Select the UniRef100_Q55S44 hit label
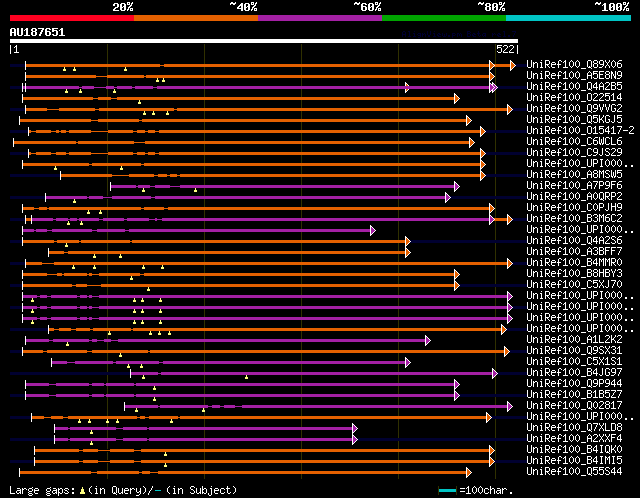This screenshot has height=498, width=640. click(x=574, y=472)
